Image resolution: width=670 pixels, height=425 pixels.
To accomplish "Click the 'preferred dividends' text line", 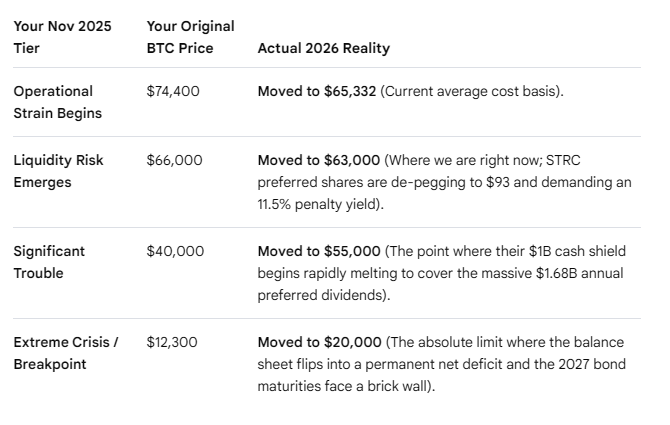I will 324,295.
